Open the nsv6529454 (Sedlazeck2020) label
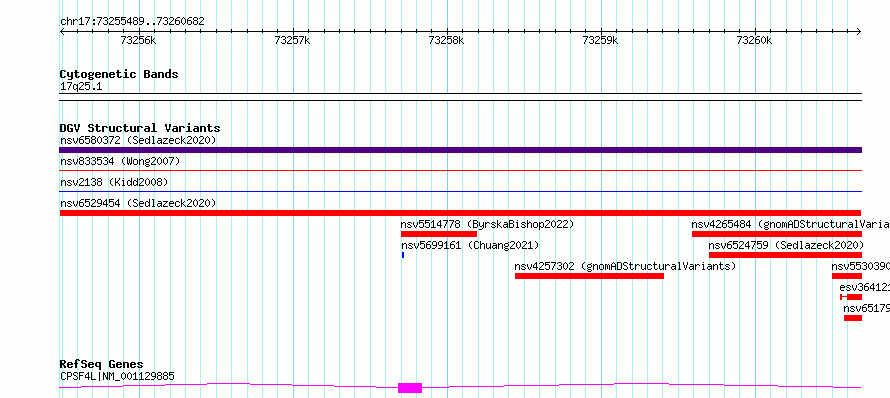This screenshot has height=398, width=890. 138,203
